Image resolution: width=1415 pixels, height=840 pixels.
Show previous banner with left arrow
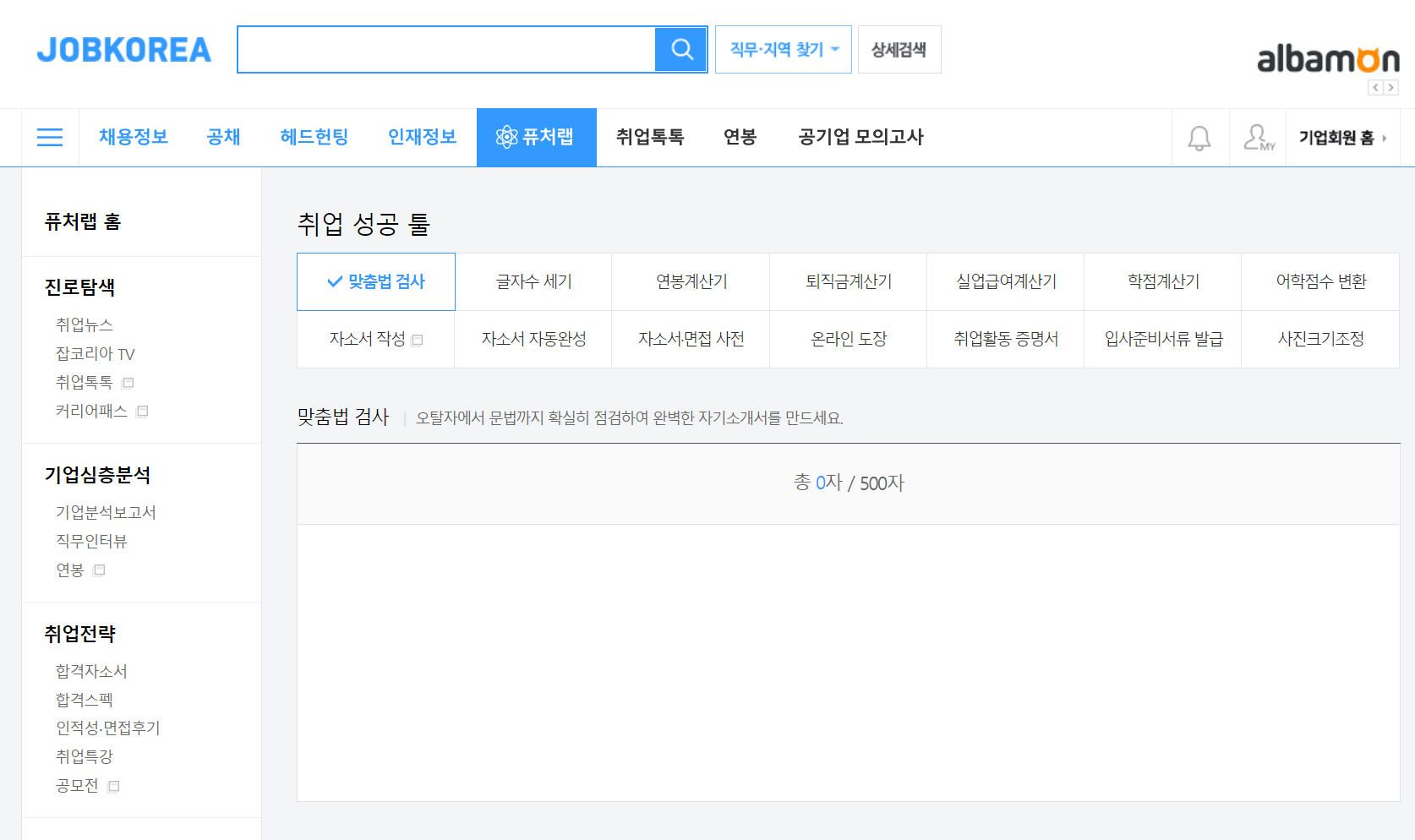pyautogui.click(x=1375, y=87)
